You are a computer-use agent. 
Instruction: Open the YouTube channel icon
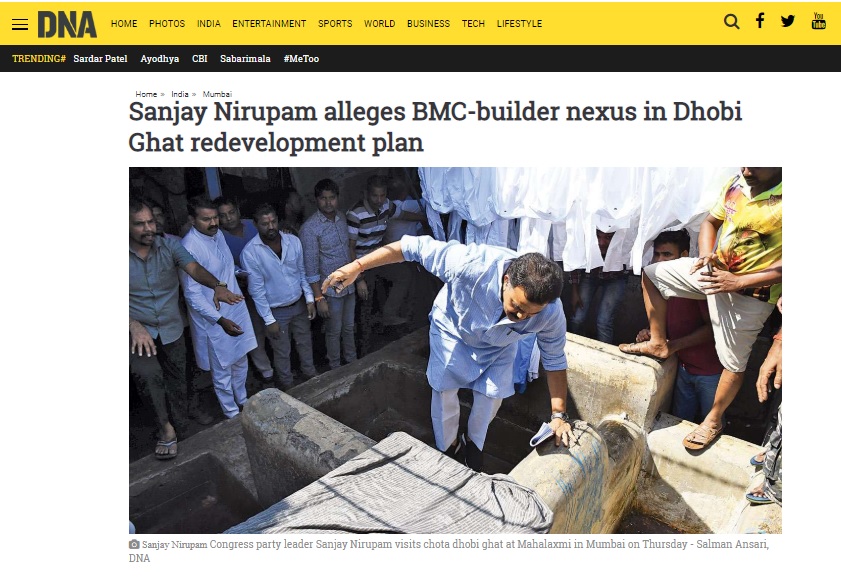click(818, 21)
